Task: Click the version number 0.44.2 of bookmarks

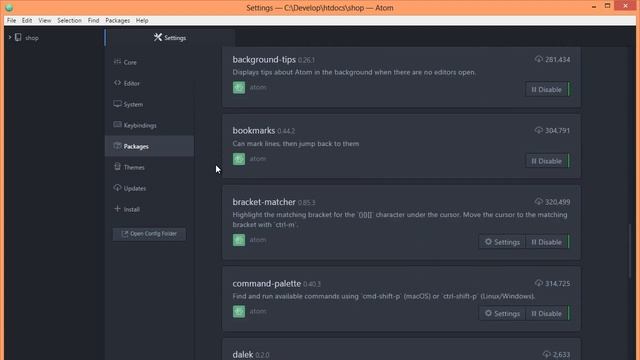Action: click(286, 131)
